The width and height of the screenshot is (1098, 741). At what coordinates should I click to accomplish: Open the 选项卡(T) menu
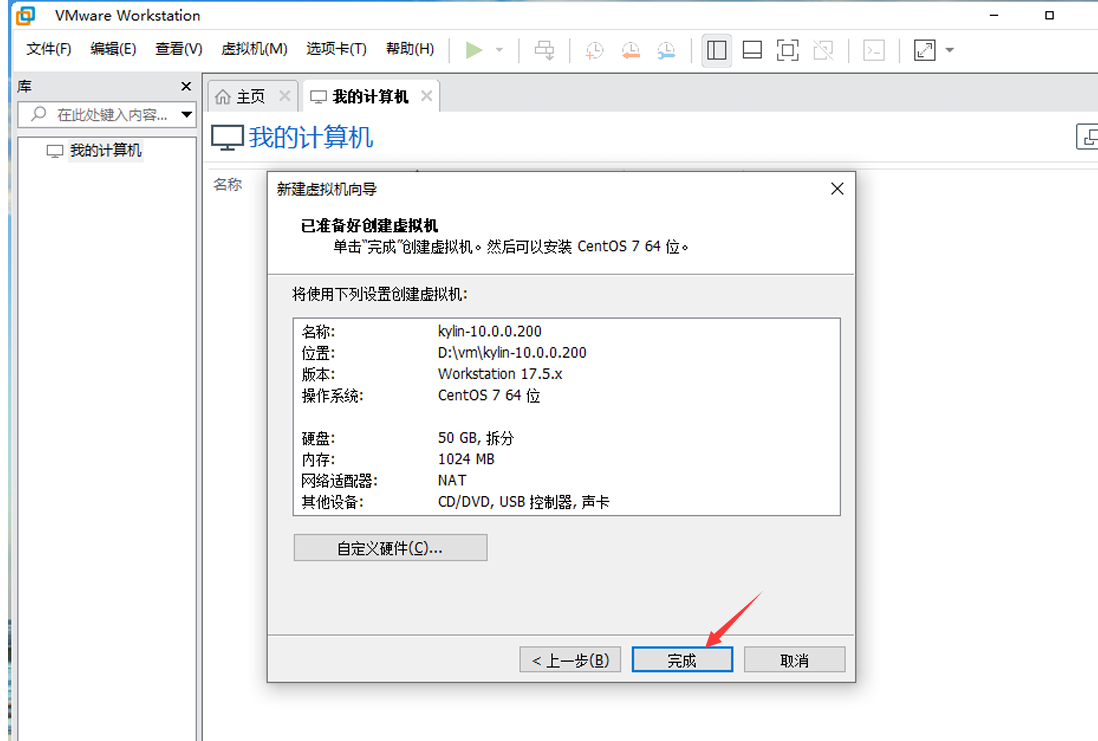tap(336, 49)
